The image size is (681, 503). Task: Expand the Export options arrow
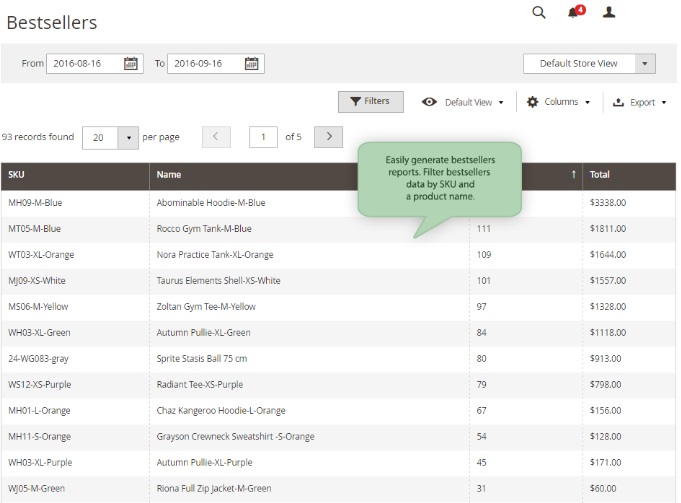click(x=664, y=103)
